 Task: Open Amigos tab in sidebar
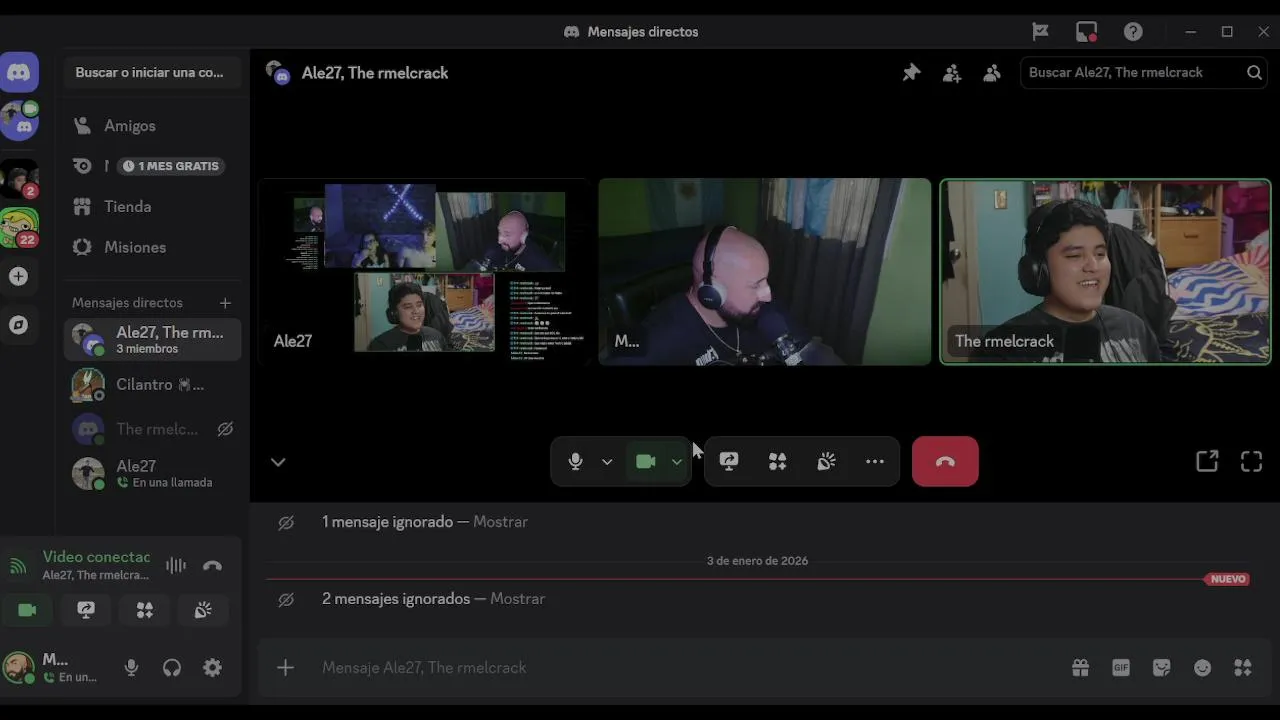pyautogui.click(x=153, y=126)
